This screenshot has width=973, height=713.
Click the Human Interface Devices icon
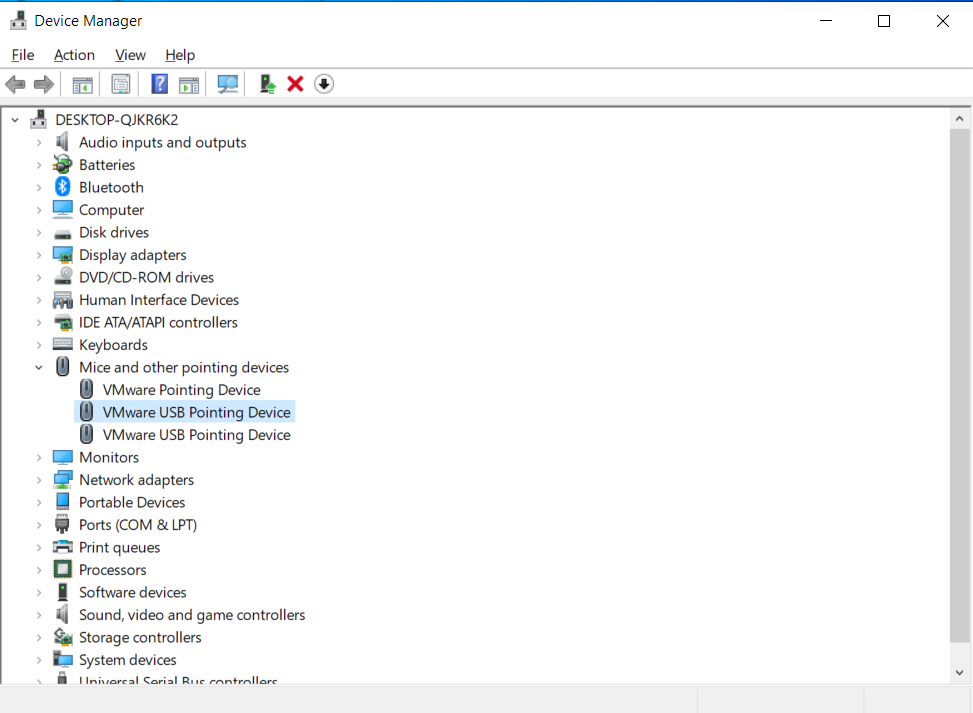63,300
